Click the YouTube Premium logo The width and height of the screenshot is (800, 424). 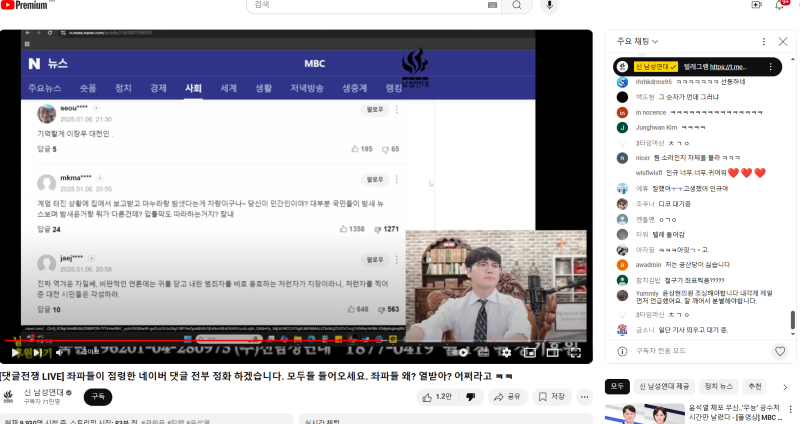[24, 5]
